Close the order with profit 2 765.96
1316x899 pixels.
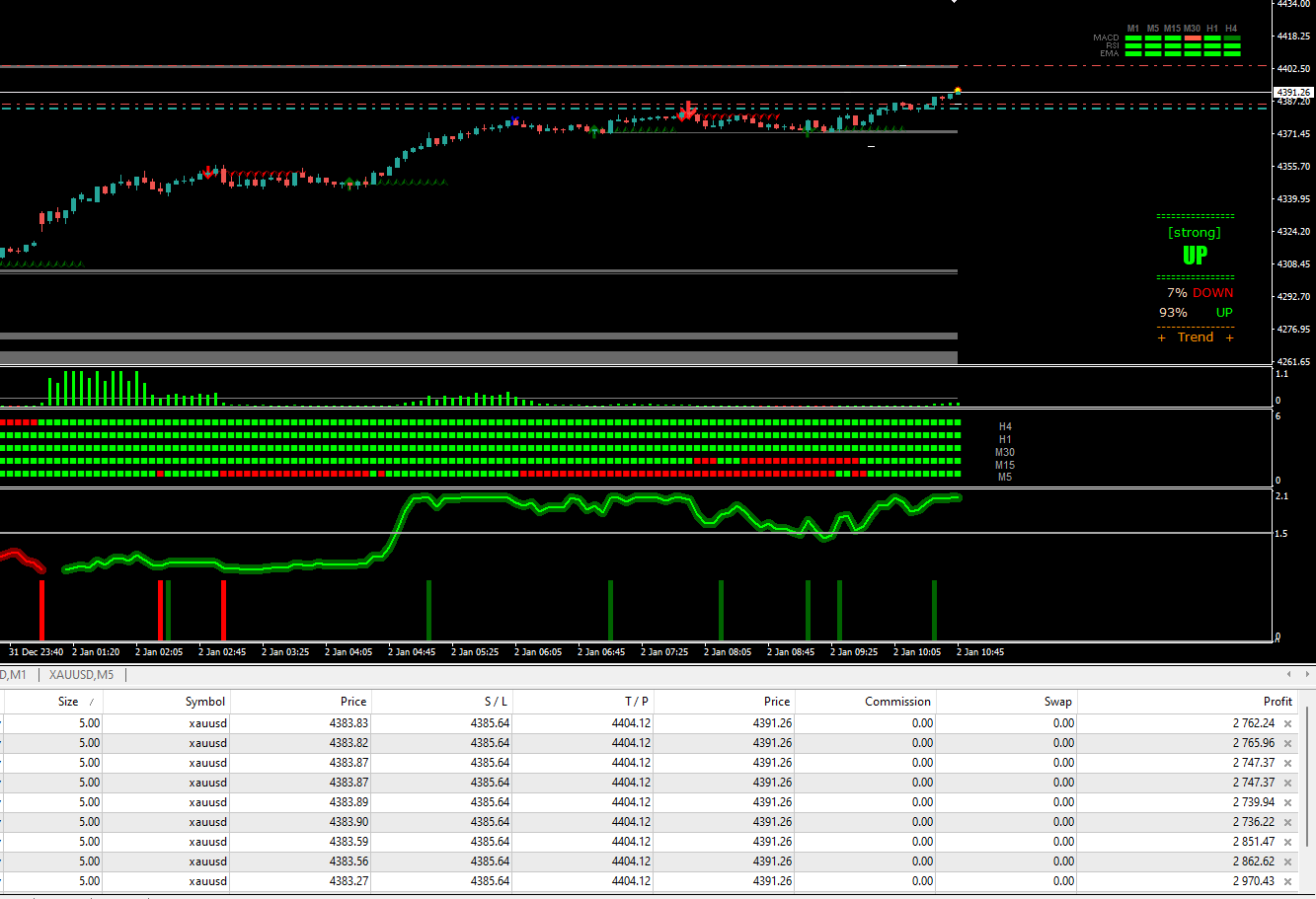(1287, 743)
